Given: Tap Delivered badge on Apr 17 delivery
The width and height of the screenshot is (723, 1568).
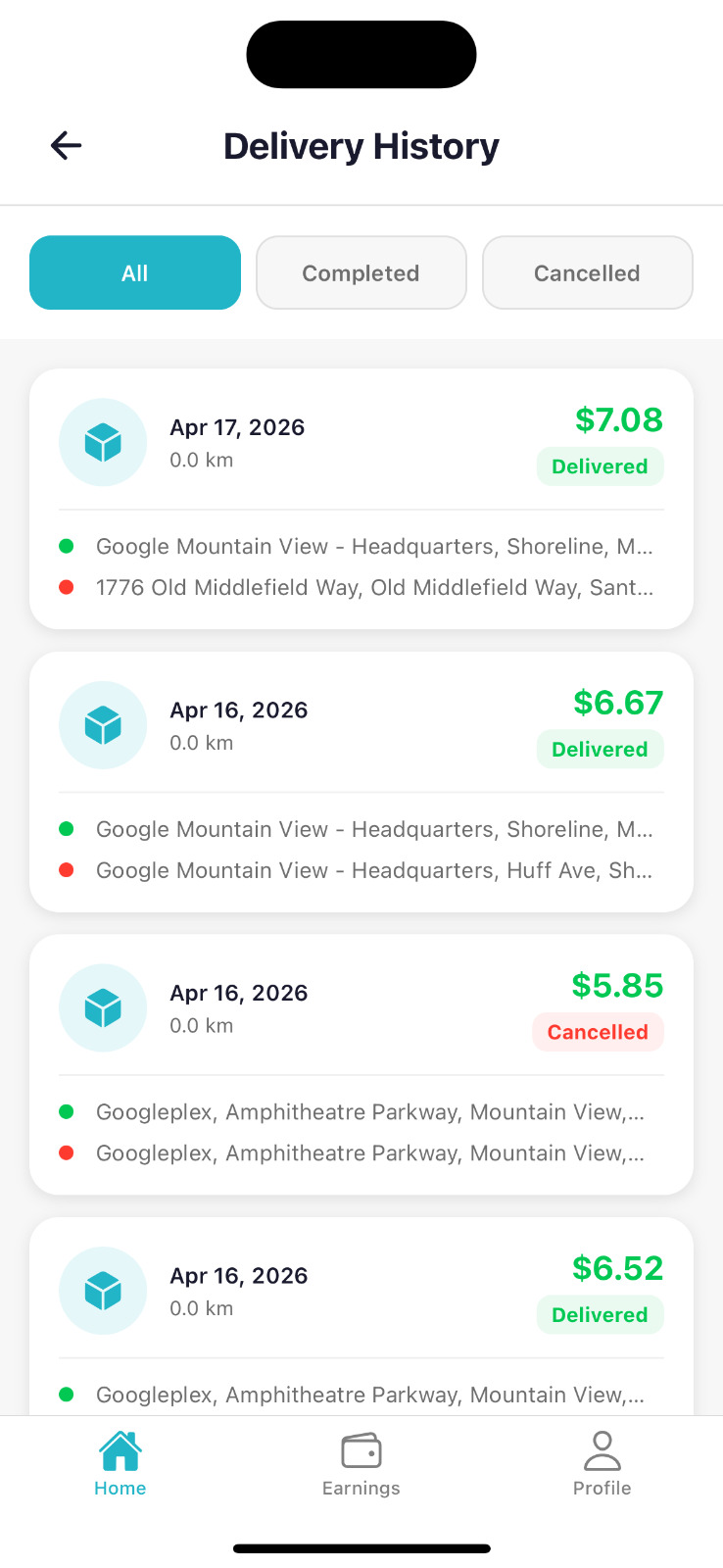Looking at the screenshot, I should [x=600, y=466].
